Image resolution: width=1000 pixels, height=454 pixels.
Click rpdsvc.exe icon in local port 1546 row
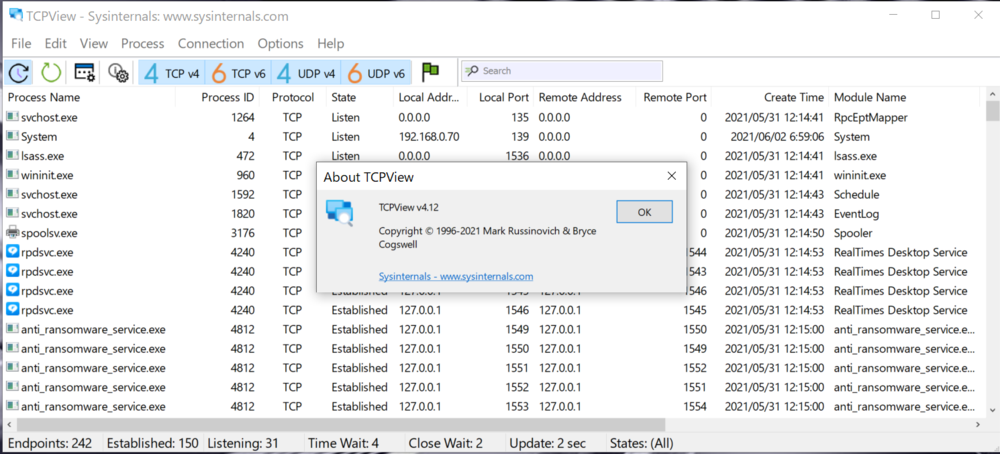13,310
